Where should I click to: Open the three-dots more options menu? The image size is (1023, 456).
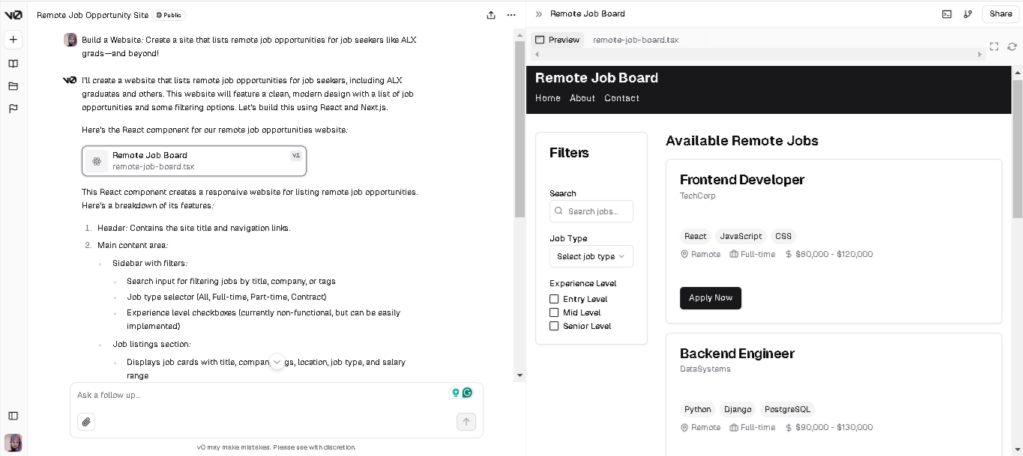(512, 15)
